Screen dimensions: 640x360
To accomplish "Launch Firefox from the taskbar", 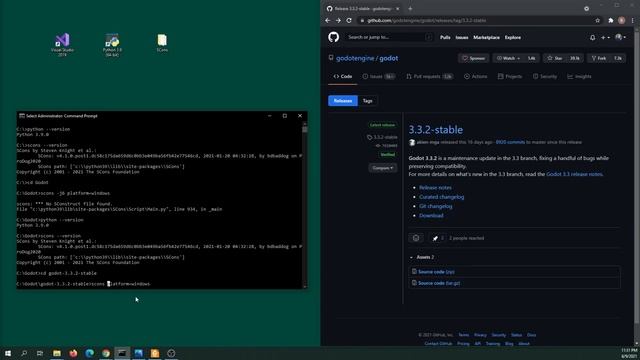I will (73, 353).
